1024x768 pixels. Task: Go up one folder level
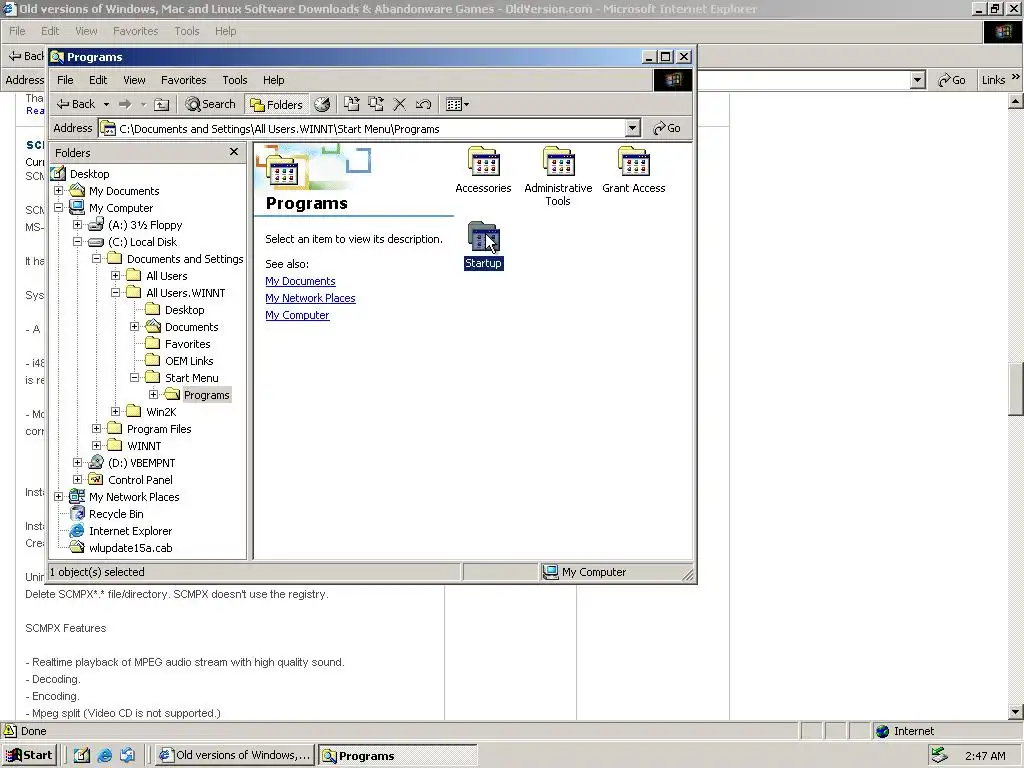click(x=161, y=104)
